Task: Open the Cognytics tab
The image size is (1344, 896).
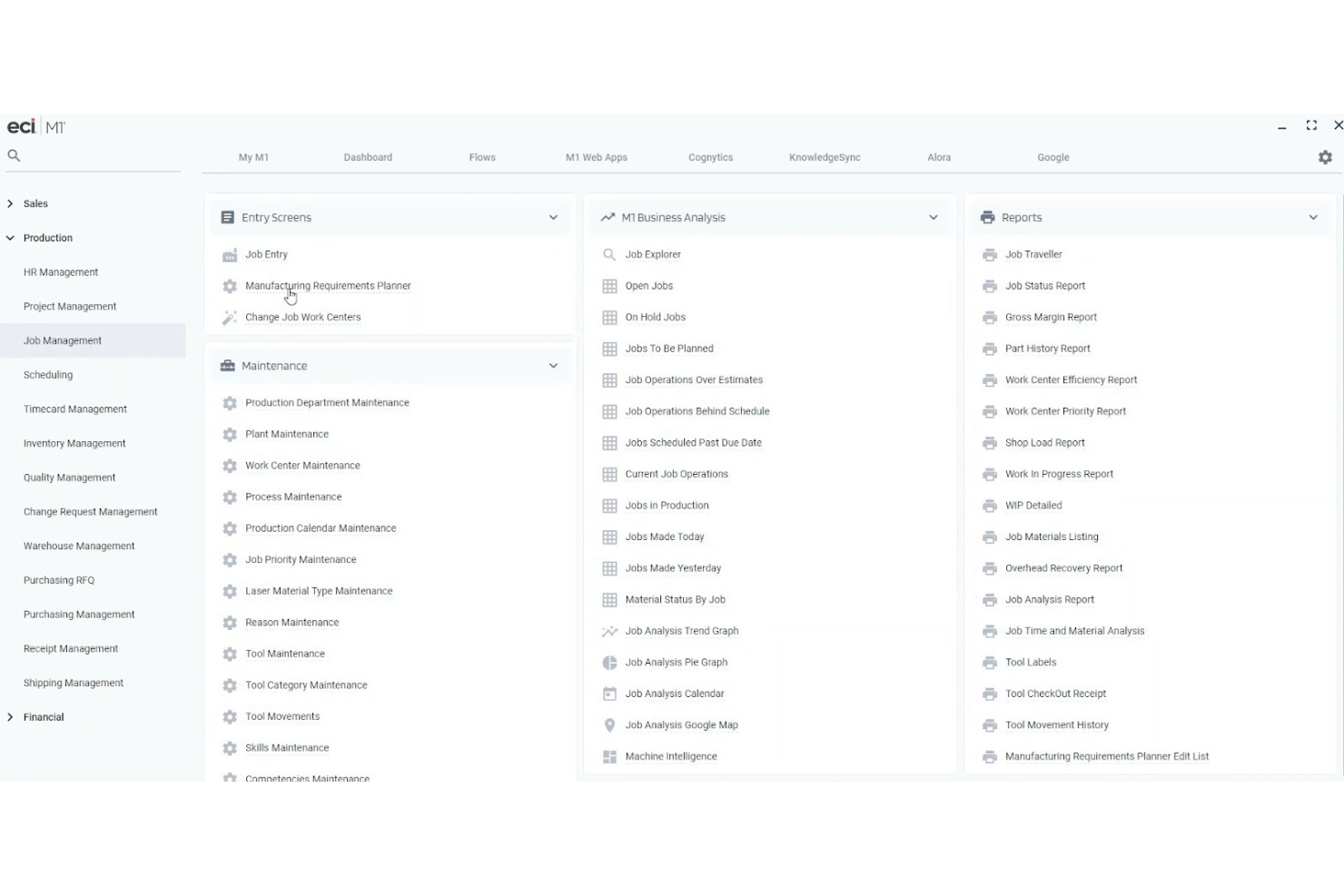Action: (710, 157)
